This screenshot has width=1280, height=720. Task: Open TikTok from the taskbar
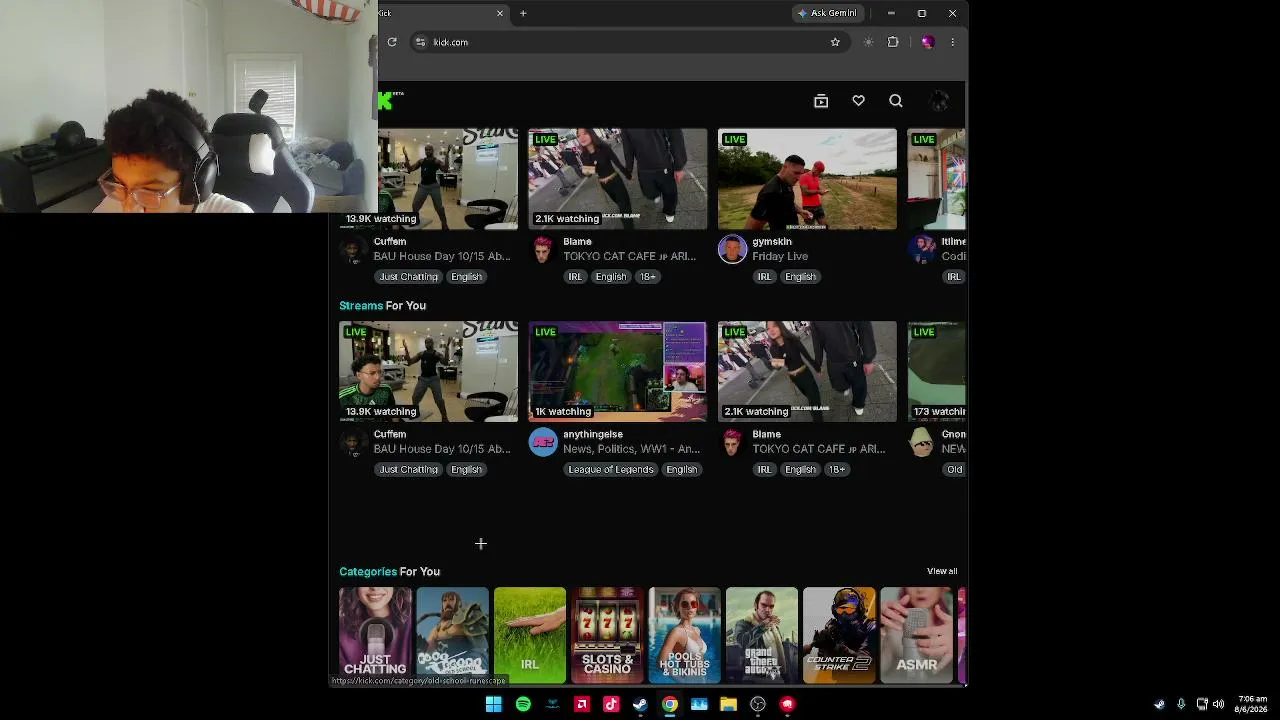tap(611, 704)
